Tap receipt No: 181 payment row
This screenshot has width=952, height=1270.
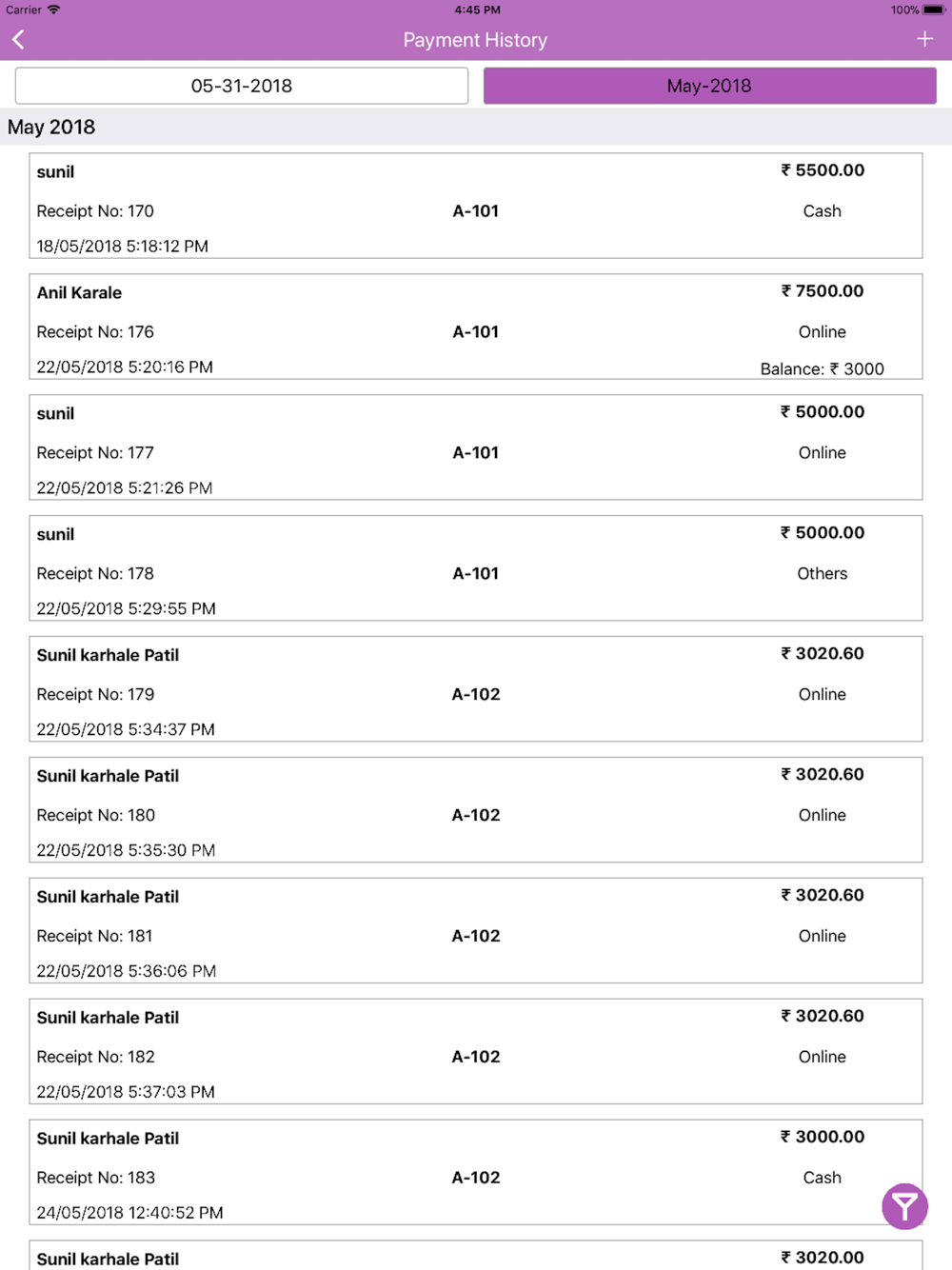[x=476, y=931]
